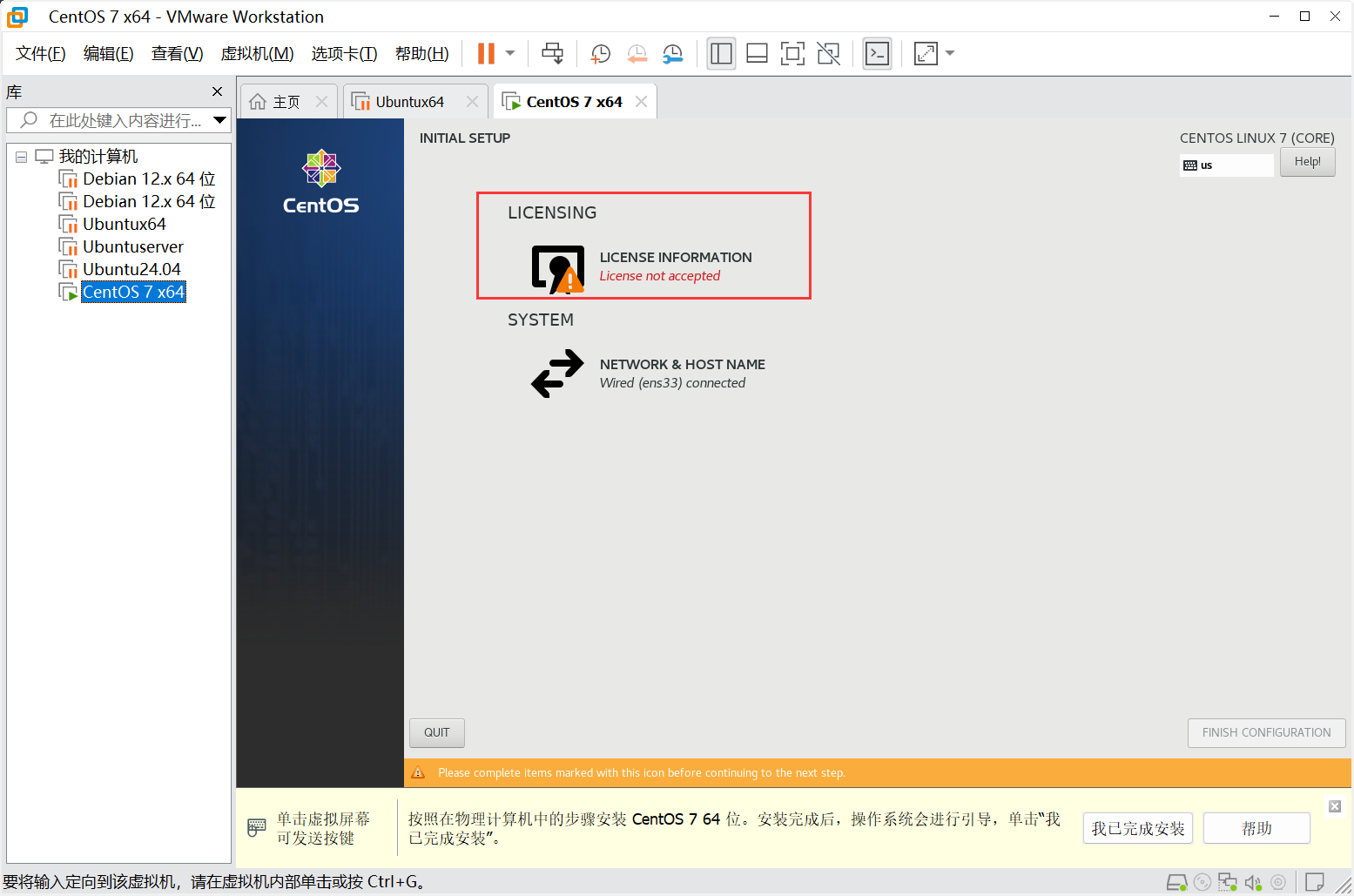Viewport: 1354px width, 896px height.
Task: Open the power options dropdown arrow beside pause
Action: point(510,53)
